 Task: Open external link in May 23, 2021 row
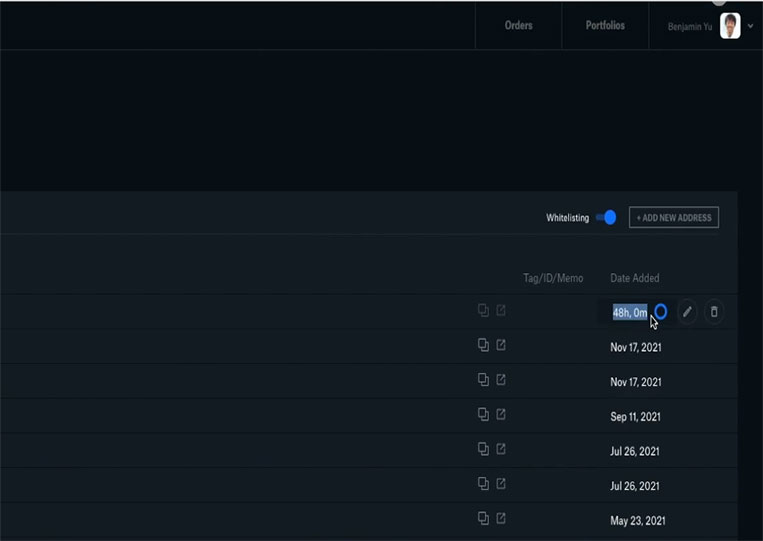[501, 518]
